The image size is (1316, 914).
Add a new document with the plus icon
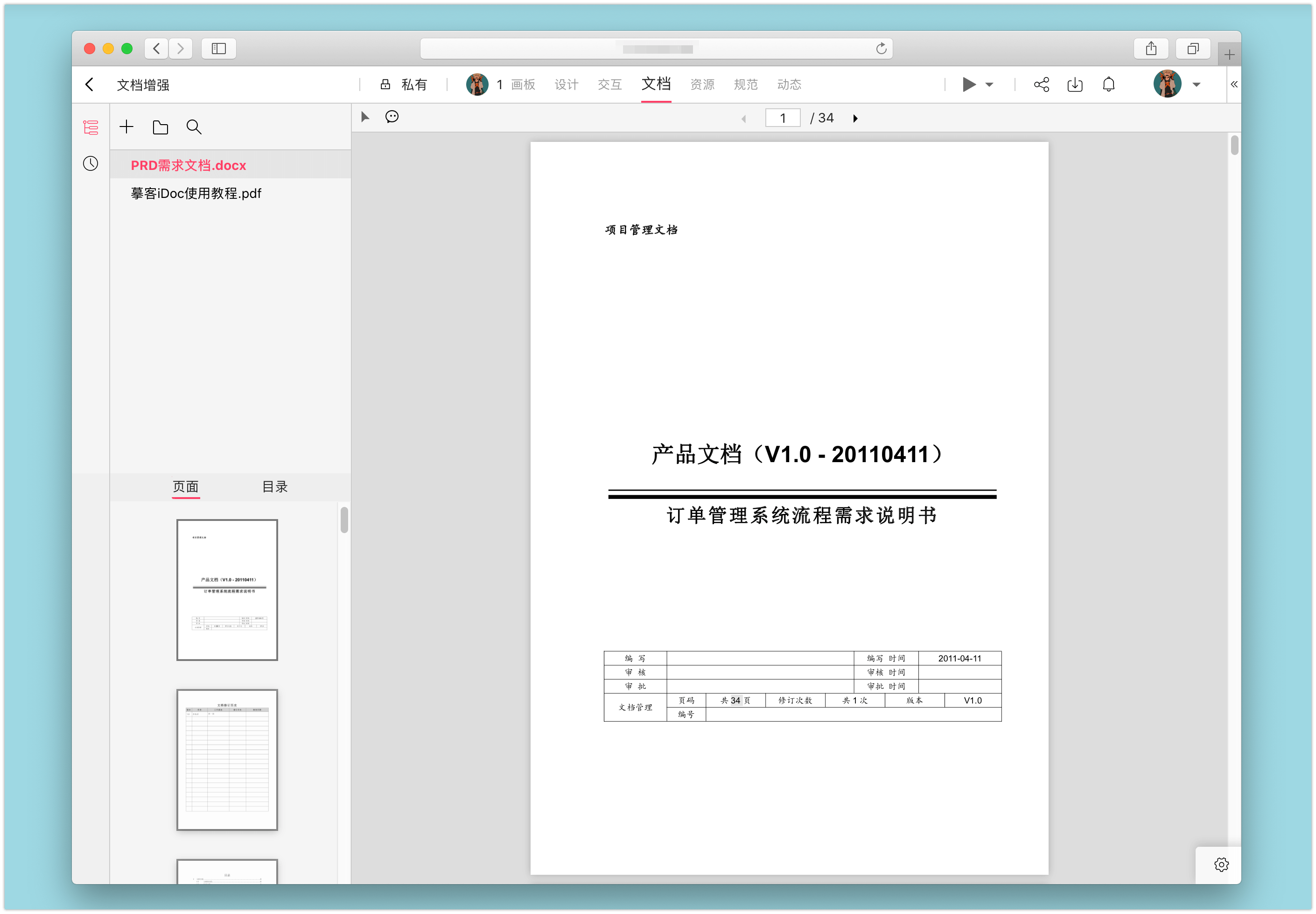126,127
